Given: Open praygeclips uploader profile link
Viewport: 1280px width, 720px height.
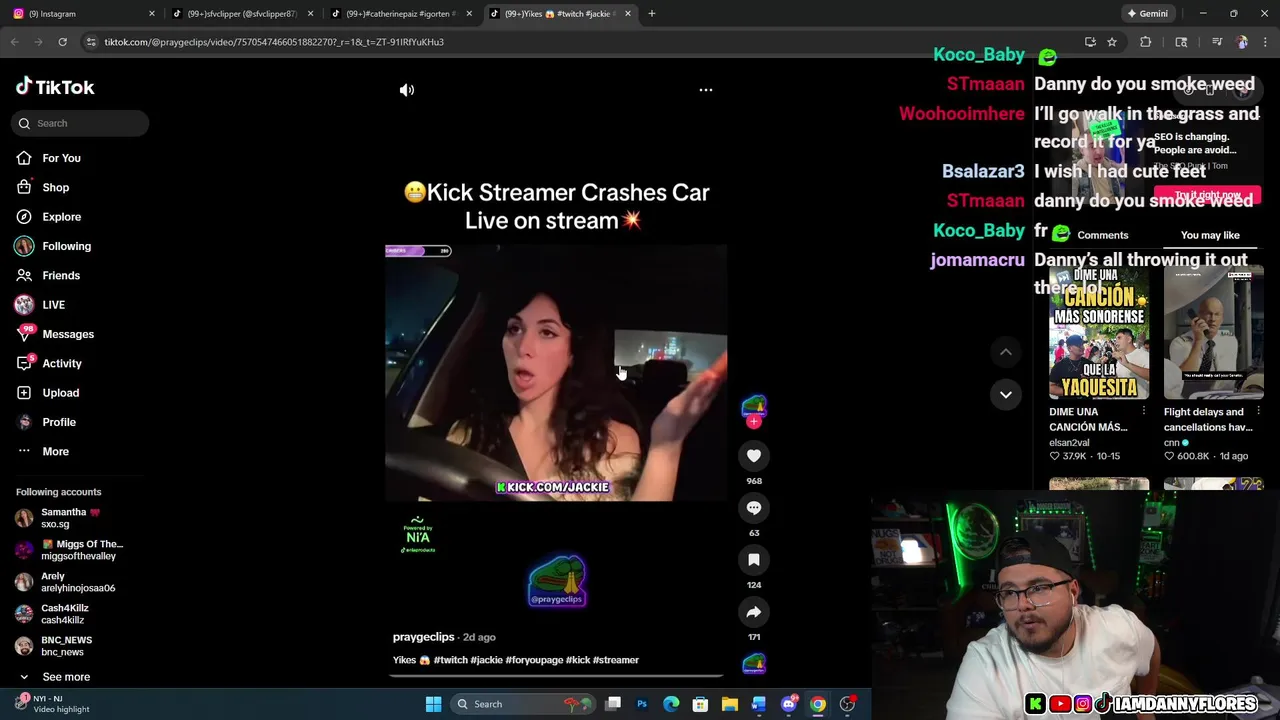Looking at the screenshot, I should point(423,637).
